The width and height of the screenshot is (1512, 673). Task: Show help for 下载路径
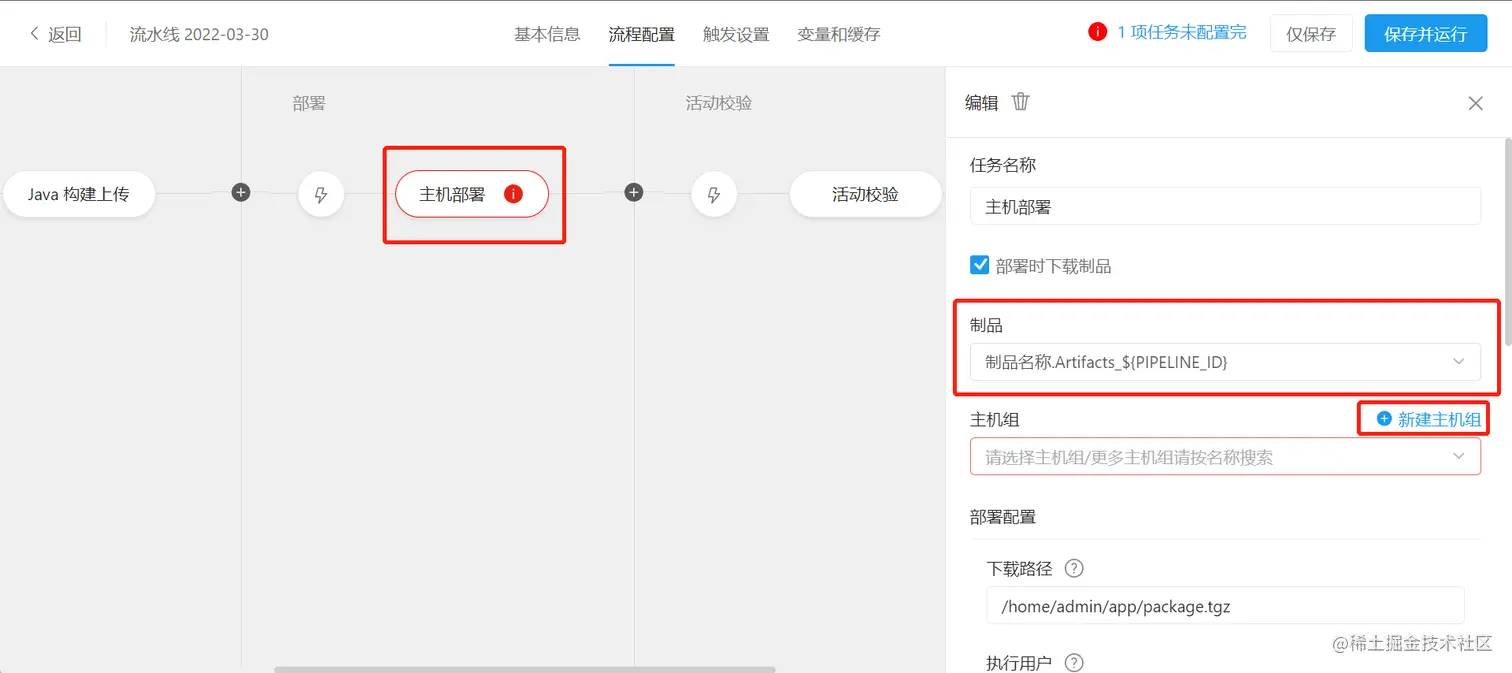(x=1074, y=569)
